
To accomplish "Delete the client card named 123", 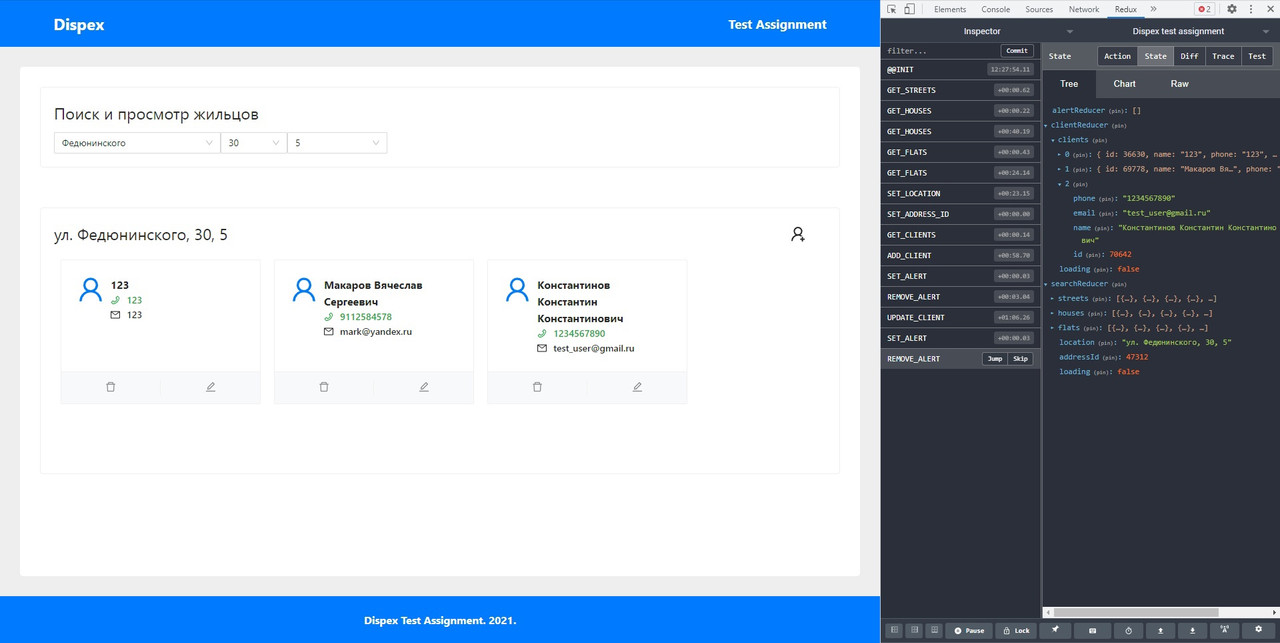I will pos(111,387).
